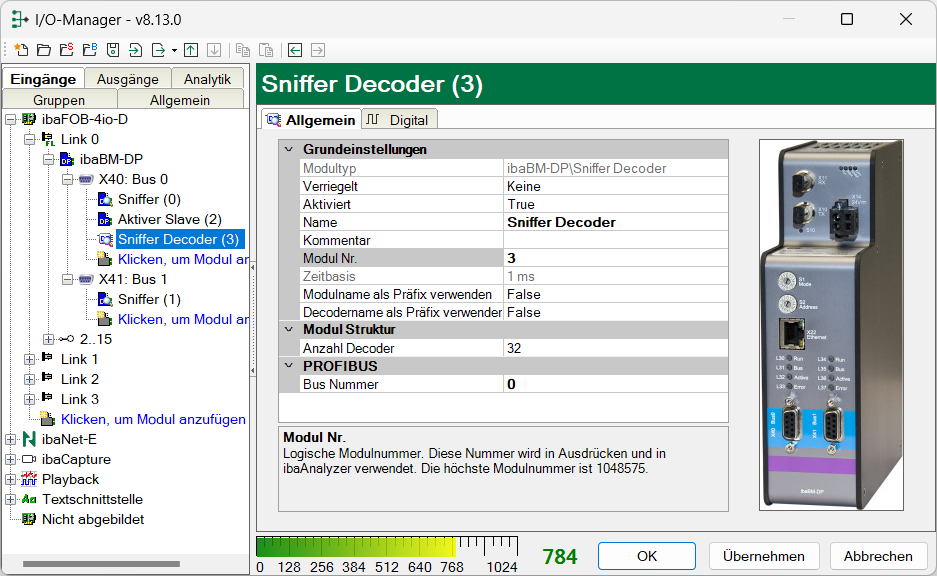The height and width of the screenshot is (576, 937).
Task: Navigate forward with the right-arrow icon
Action: click(x=318, y=50)
